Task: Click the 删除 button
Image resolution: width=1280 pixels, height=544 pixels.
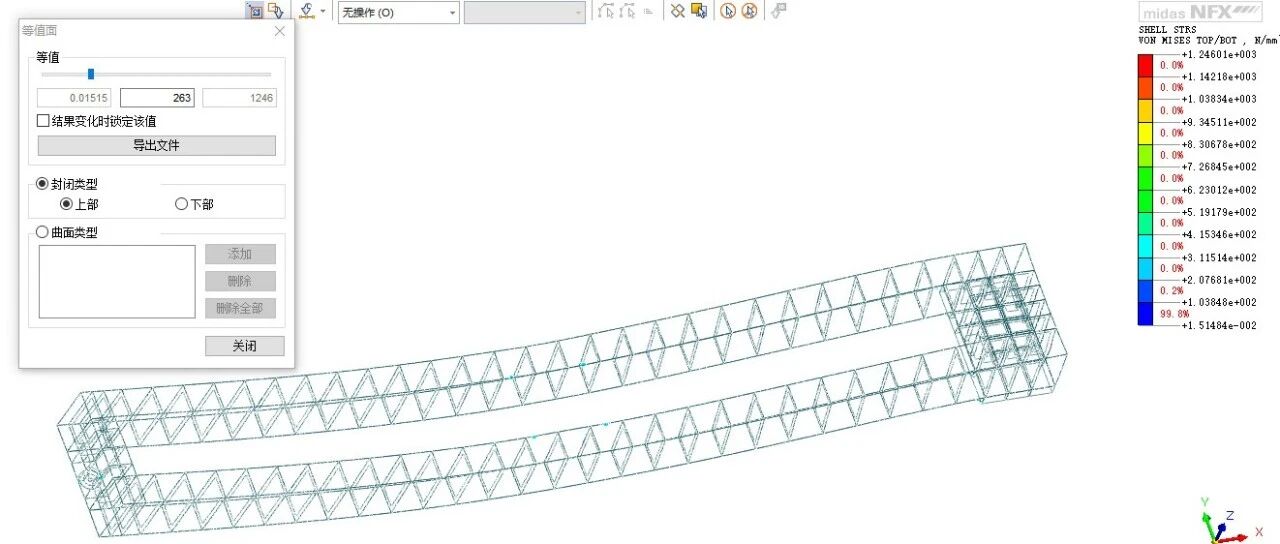Action: (x=240, y=281)
